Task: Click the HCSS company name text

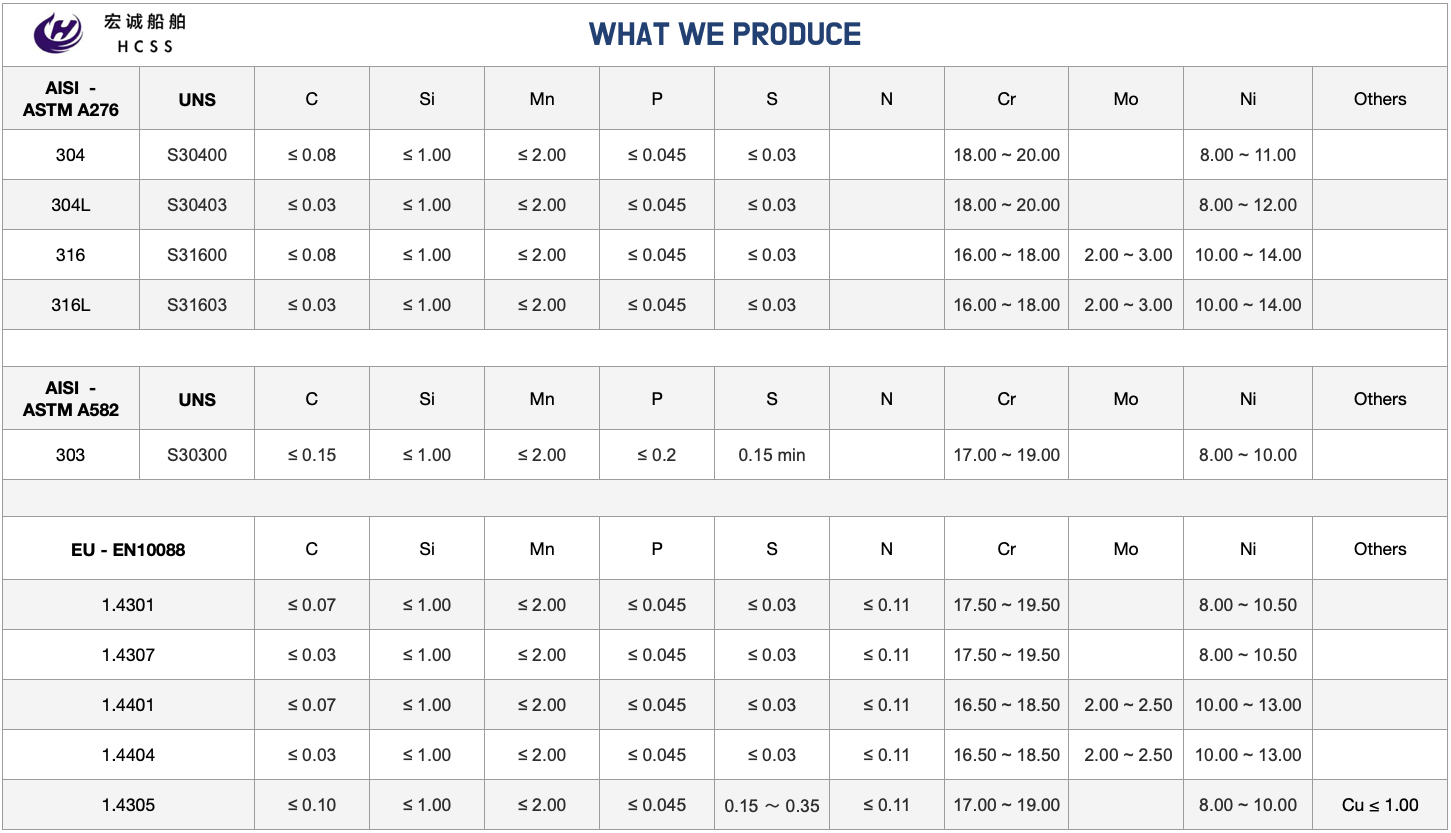Action: pos(145,34)
